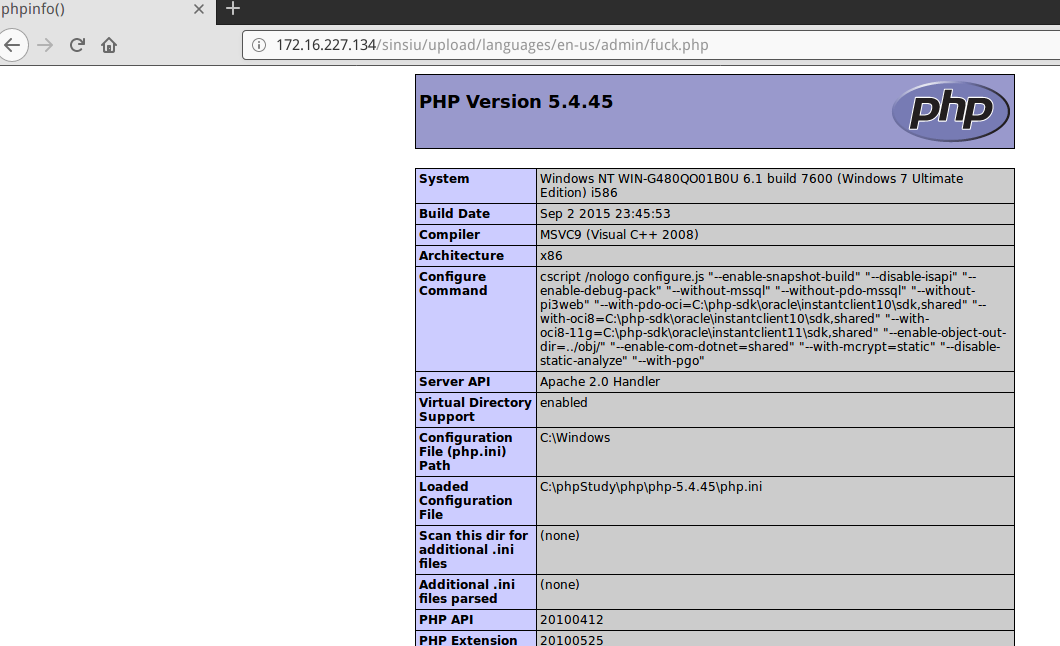Select the phpStudy php.ini path value
This screenshot has width=1060, height=646.
(x=651, y=487)
